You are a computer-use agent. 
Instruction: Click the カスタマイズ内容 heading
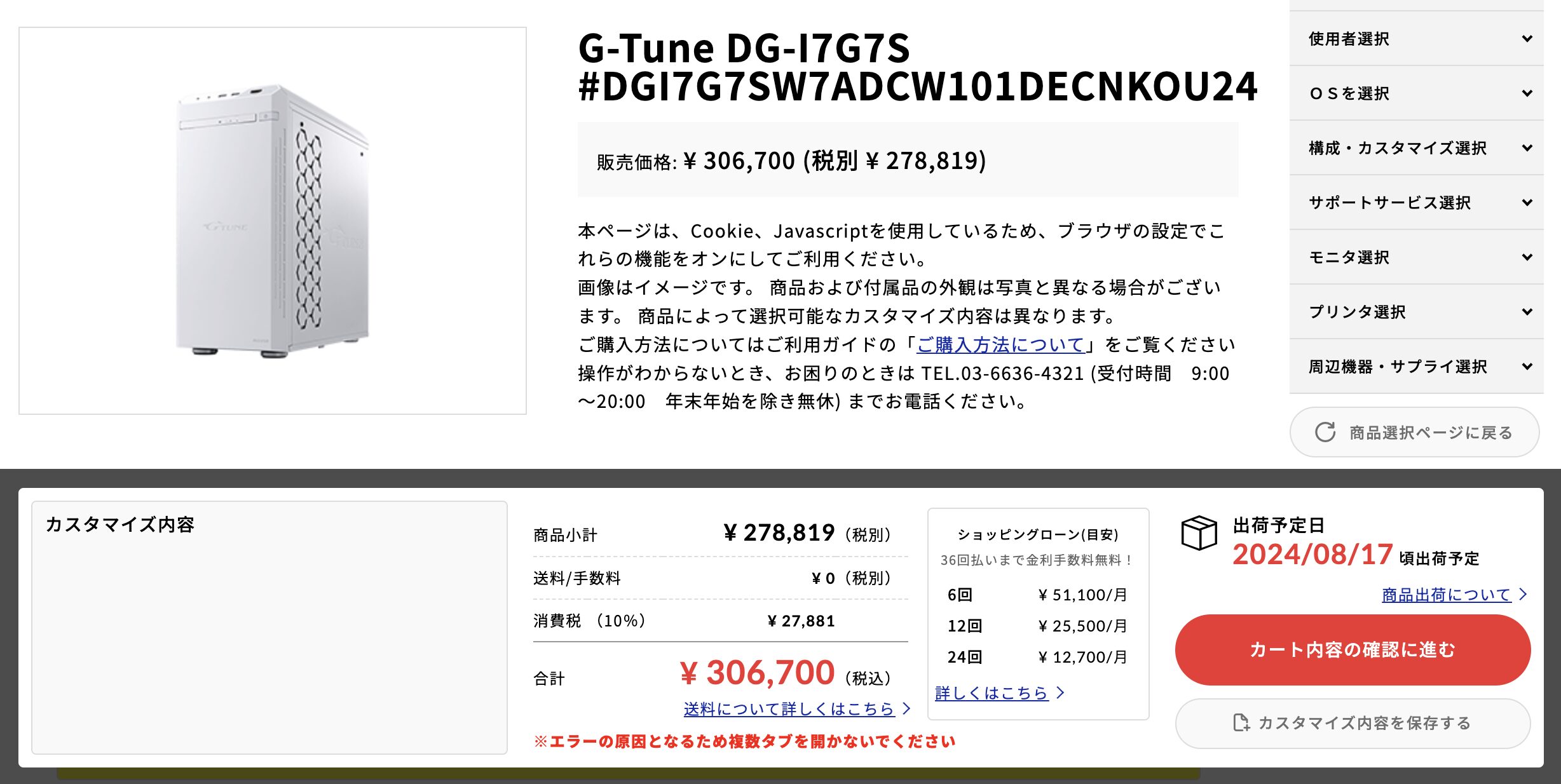[x=120, y=525]
